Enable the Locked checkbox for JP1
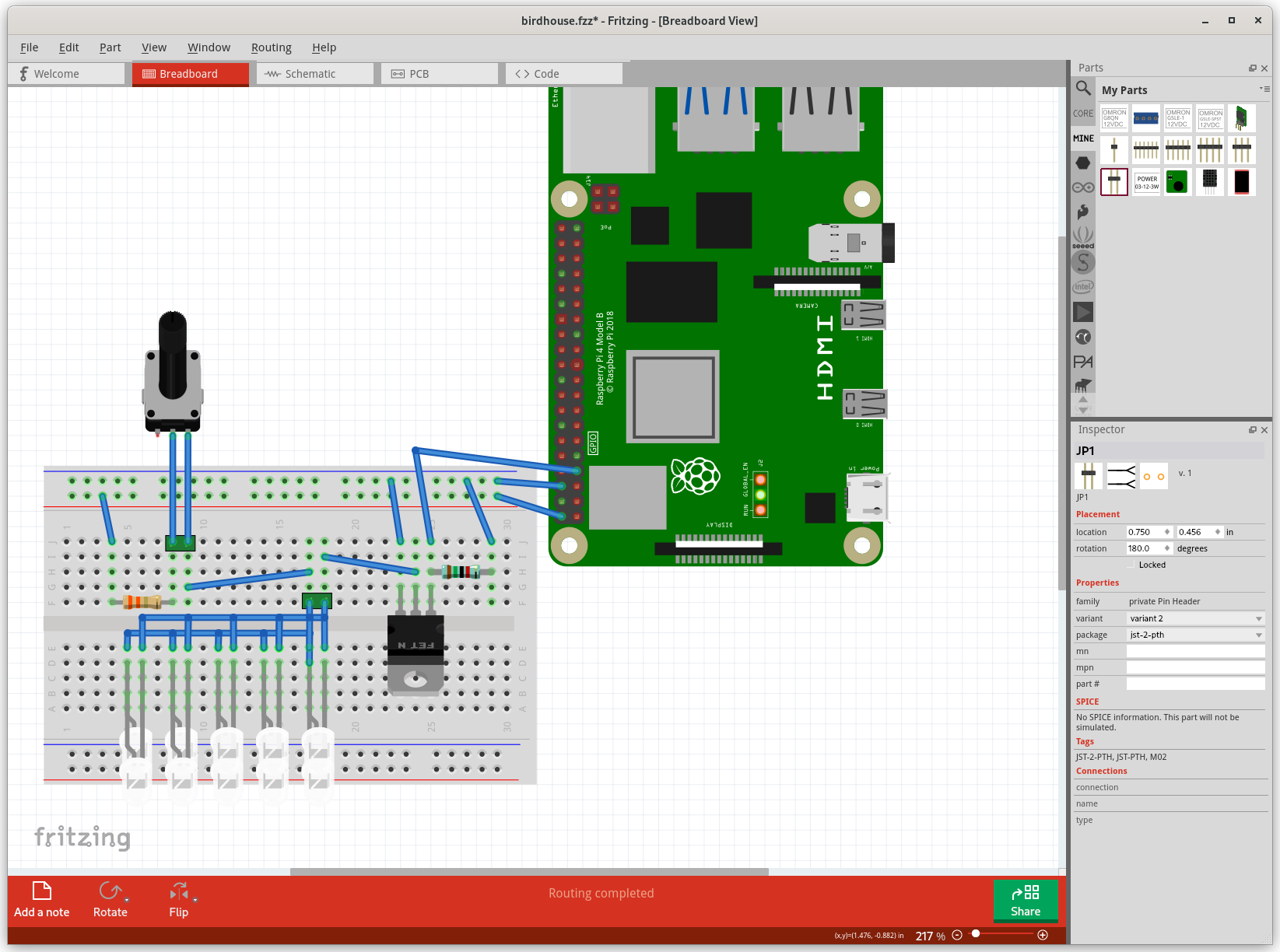This screenshot has height=952, width=1280. 1131,565
